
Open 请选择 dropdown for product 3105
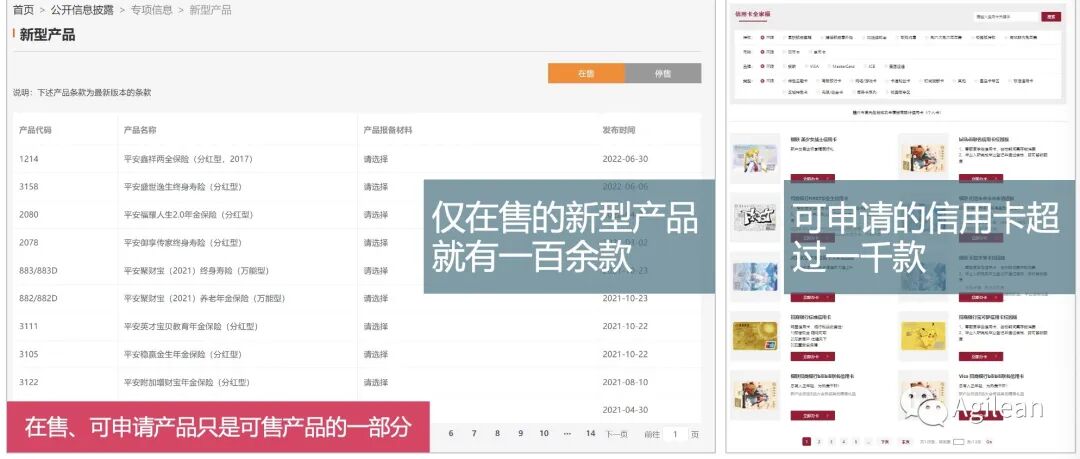[x=376, y=354]
